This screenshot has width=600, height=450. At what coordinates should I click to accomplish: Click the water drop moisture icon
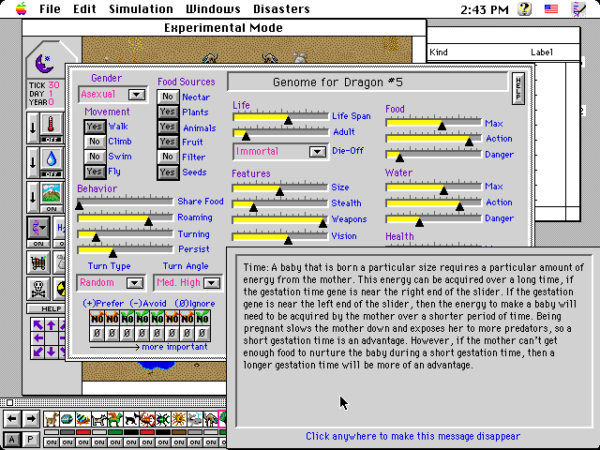[x=51, y=159]
